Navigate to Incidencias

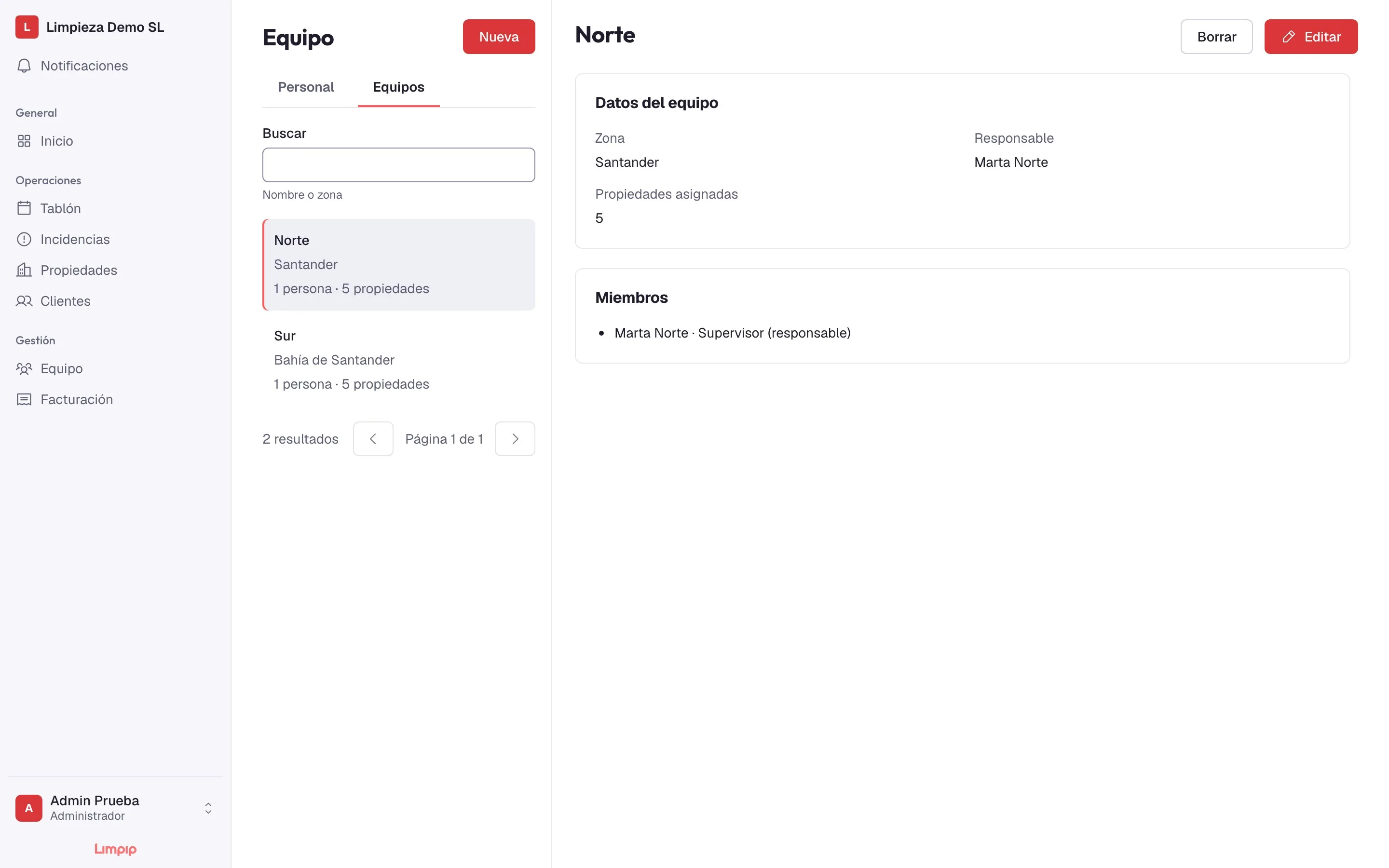(x=115, y=239)
